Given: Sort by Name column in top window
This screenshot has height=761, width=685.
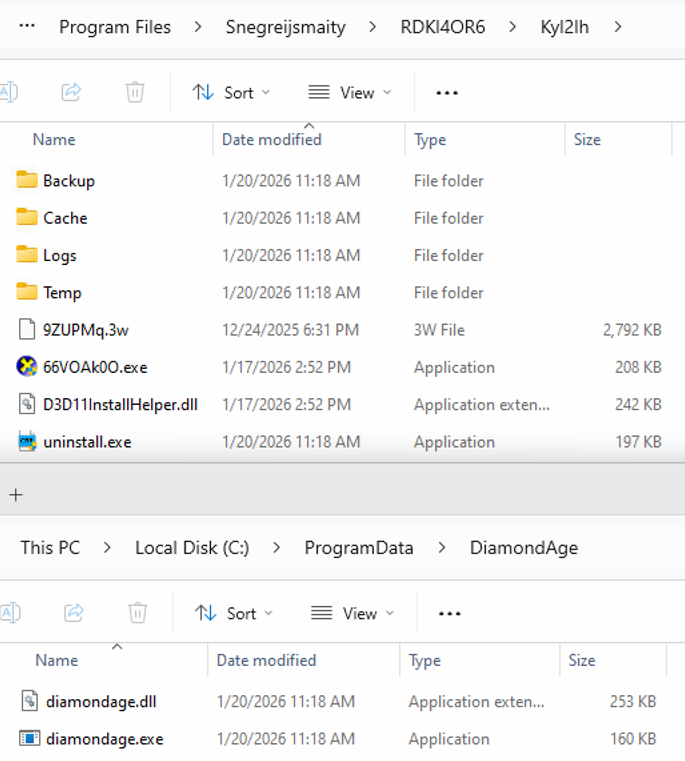Looking at the screenshot, I should (54, 140).
